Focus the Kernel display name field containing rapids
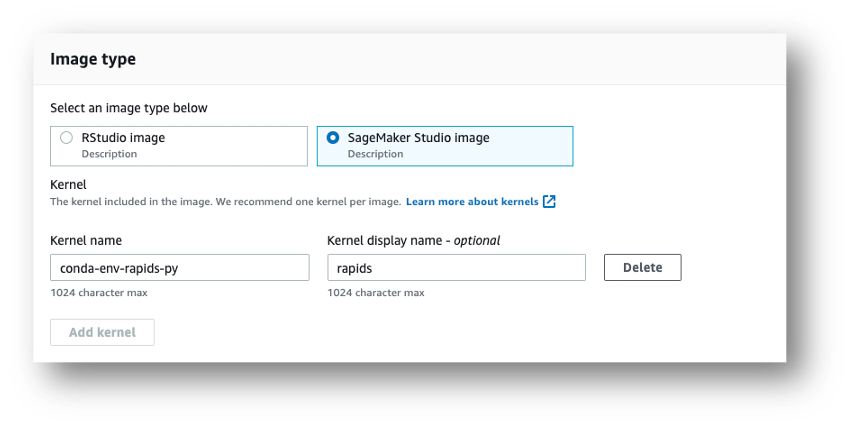852x429 pixels. tap(456, 268)
